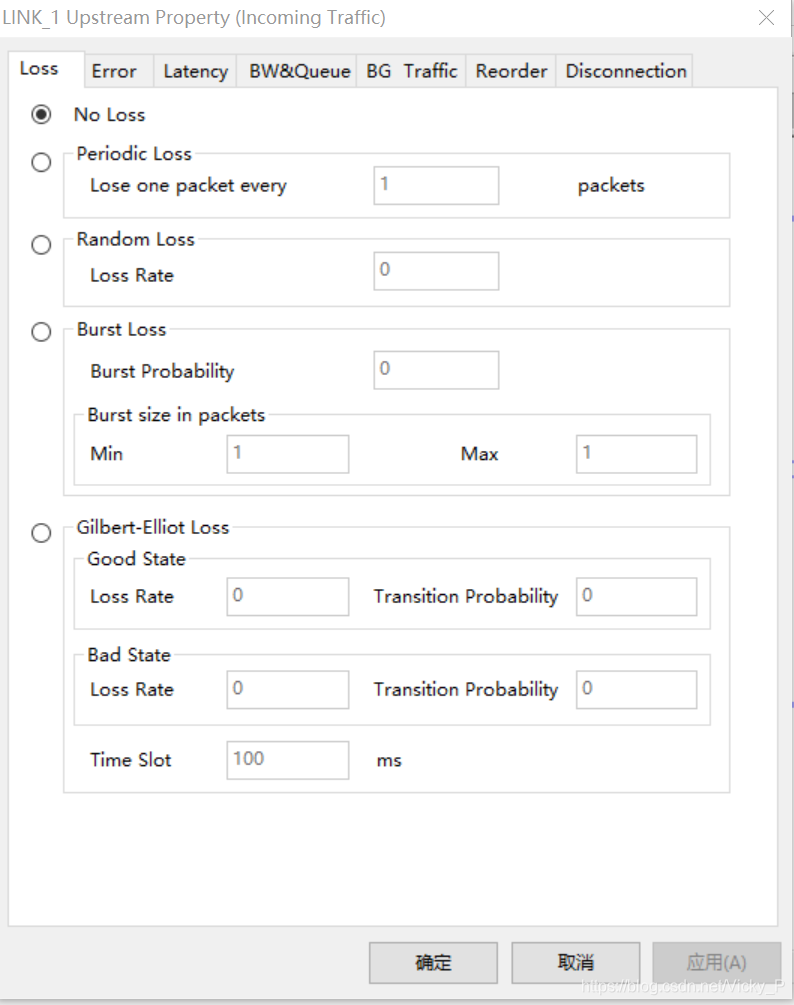The height and width of the screenshot is (1005, 794).
Task: Focus the Good State Loss Rate field
Action: coord(288,597)
